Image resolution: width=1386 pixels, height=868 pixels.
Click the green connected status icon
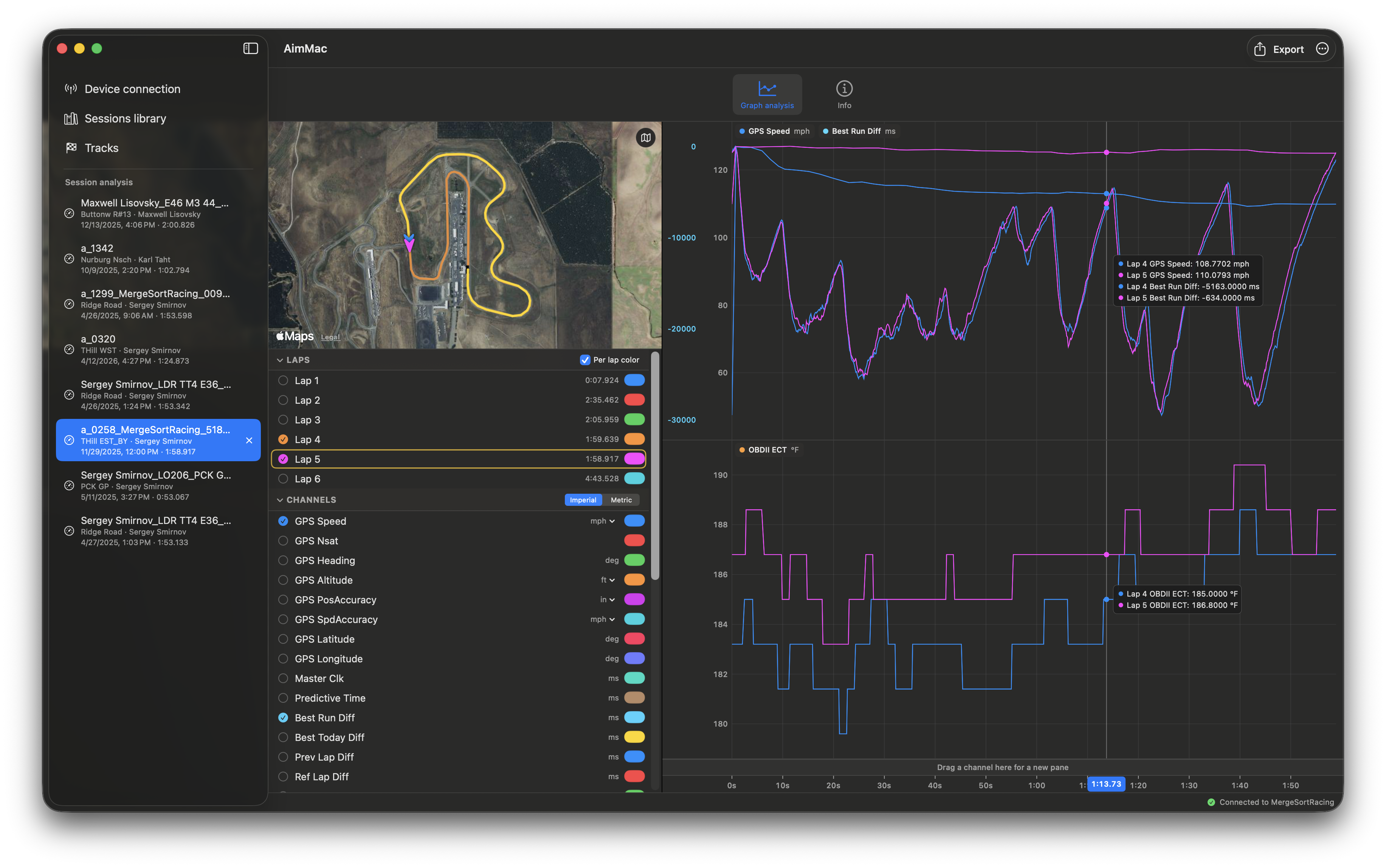coord(1211,802)
